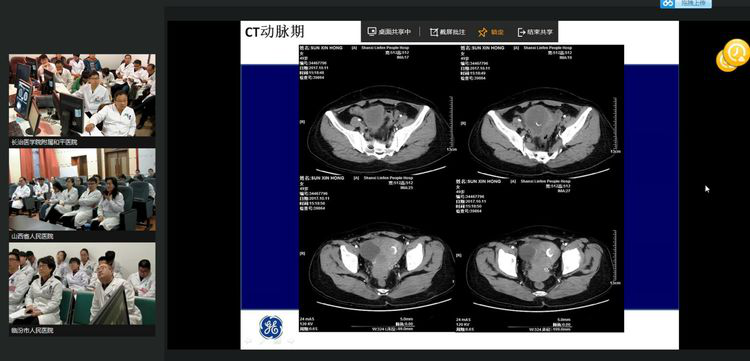Open the 长治医学院附属和平医院 video feed
750x361 pixels.
coord(82,95)
